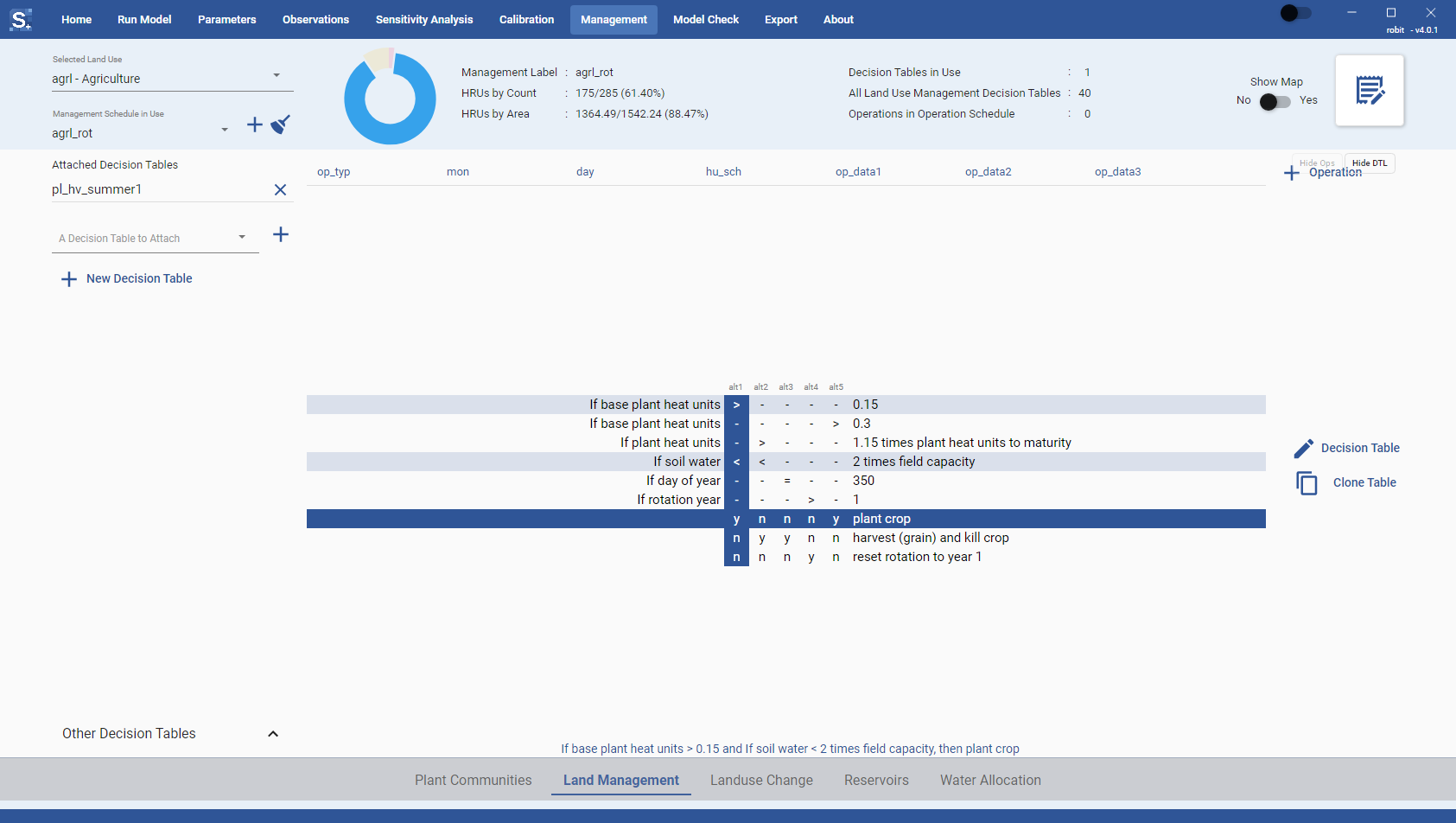Screen dimensions: 1456x823
Task: Open Management Schedule in Use dropdown
Action: coord(143,133)
